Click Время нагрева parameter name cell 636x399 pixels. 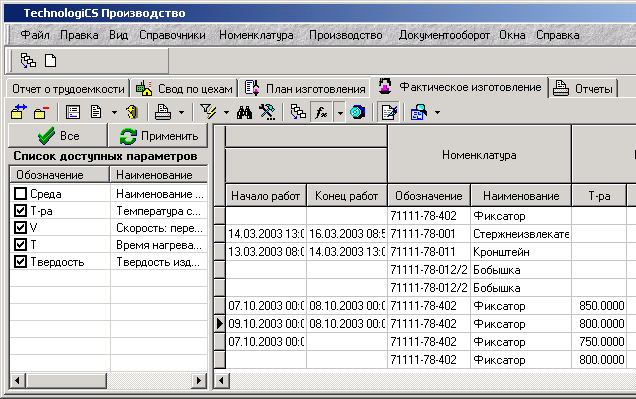[159, 245]
